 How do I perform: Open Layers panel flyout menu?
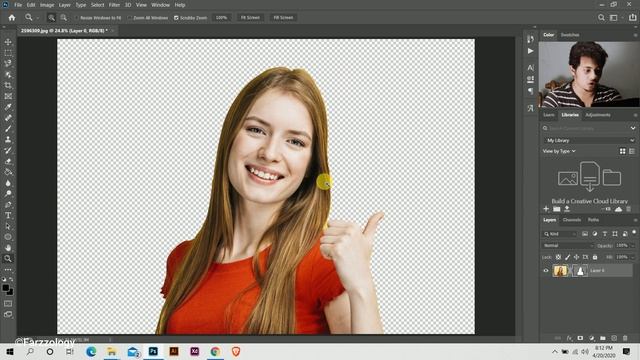635,220
